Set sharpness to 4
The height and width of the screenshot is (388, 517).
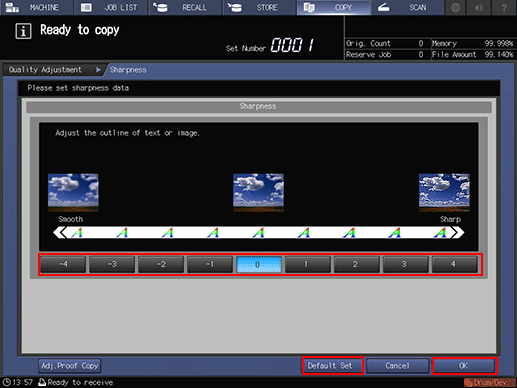[x=455, y=264]
